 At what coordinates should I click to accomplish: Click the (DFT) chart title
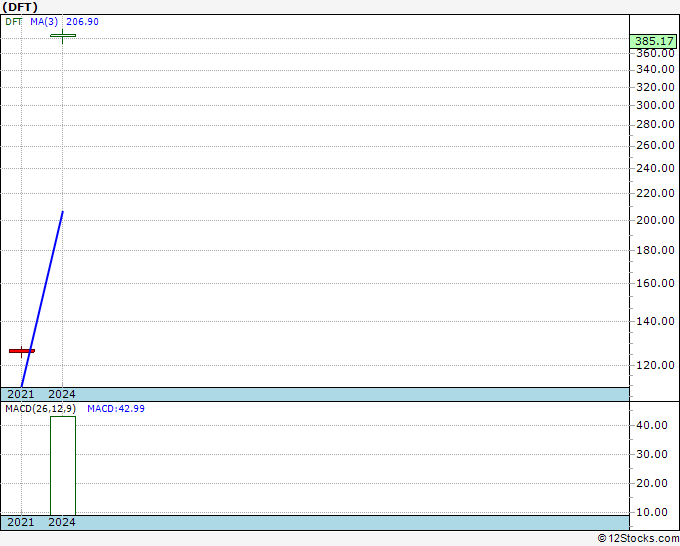[20, 7]
